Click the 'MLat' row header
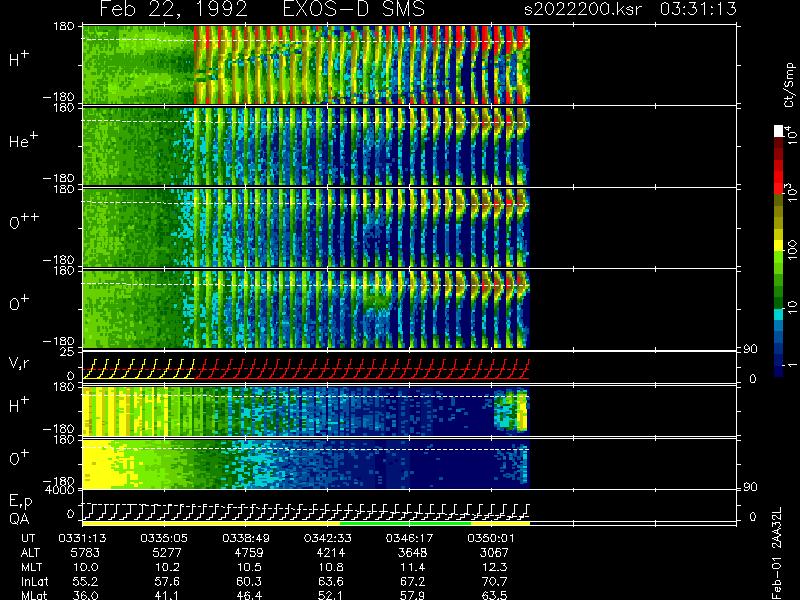Image resolution: width=800 pixels, height=600 pixels. click(x=34, y=595)
